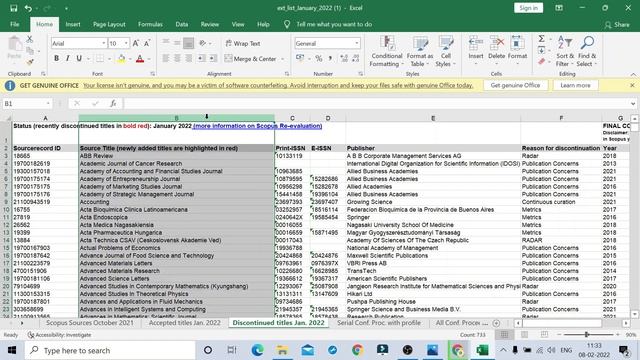Open the Fill Color dropdown arrow
The height and width of the screenshot is (360, 640).
130,59
